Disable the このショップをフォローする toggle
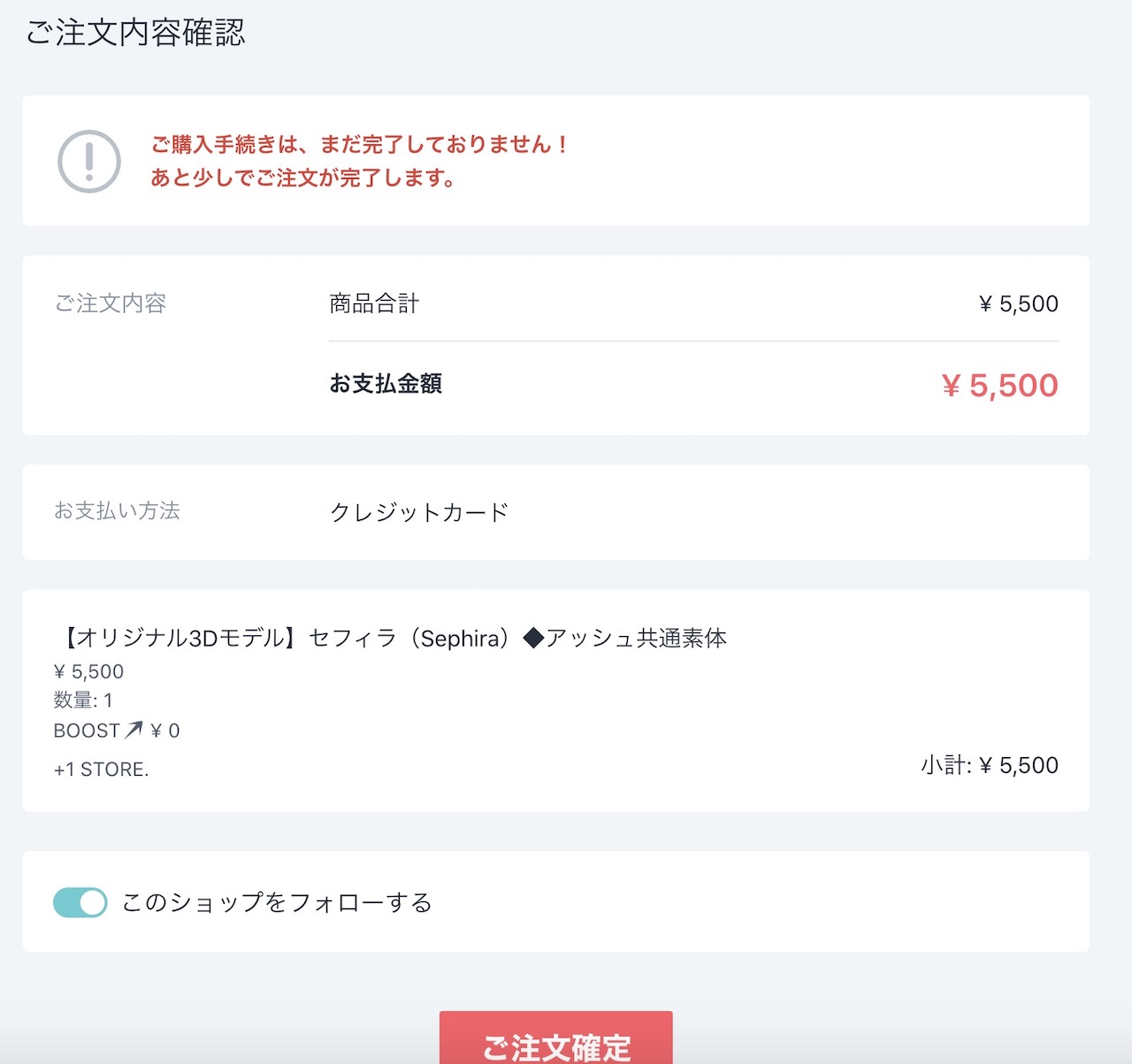The image size is (1132, 1064). (x=80, y=902)
